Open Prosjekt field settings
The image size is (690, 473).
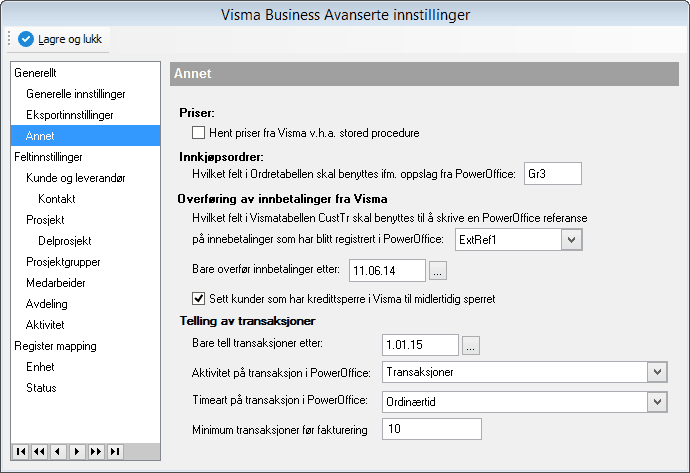click(45, 220)
